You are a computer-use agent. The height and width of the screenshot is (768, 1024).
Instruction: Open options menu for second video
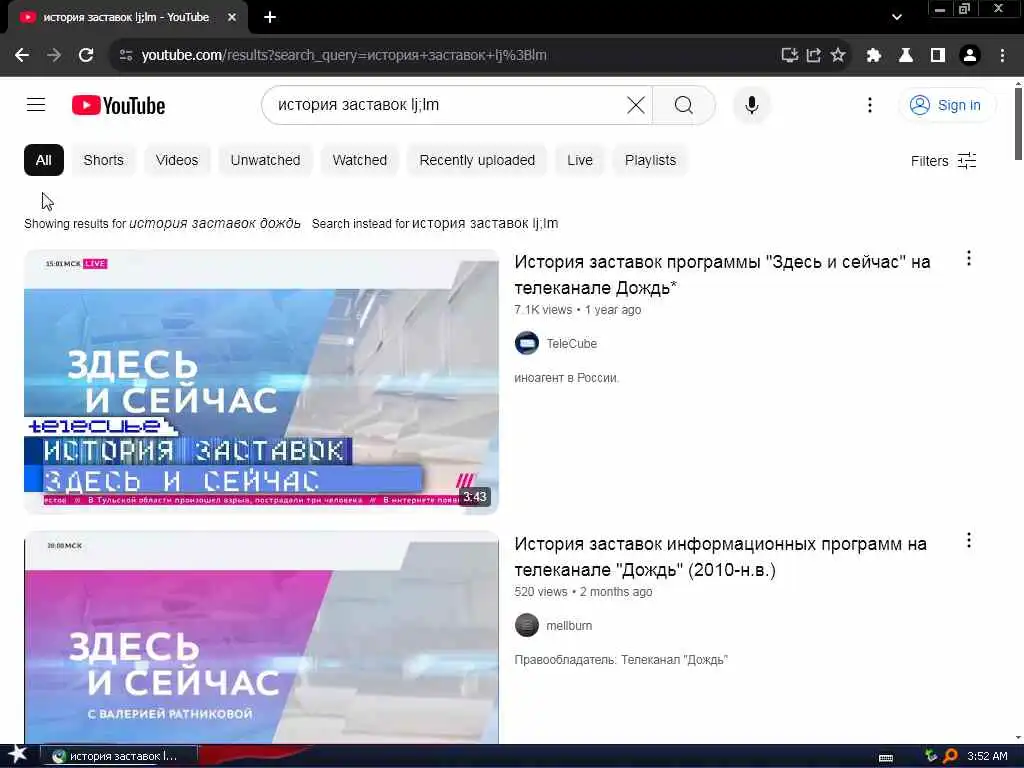[968, 540]
